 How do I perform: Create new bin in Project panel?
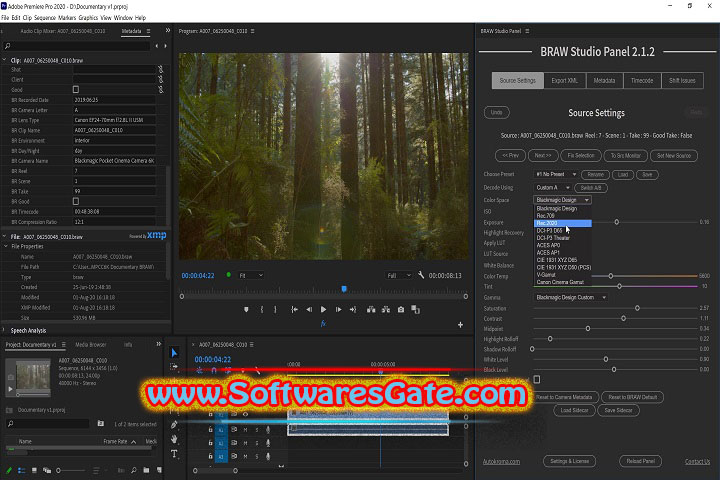[x=146, y=470]
